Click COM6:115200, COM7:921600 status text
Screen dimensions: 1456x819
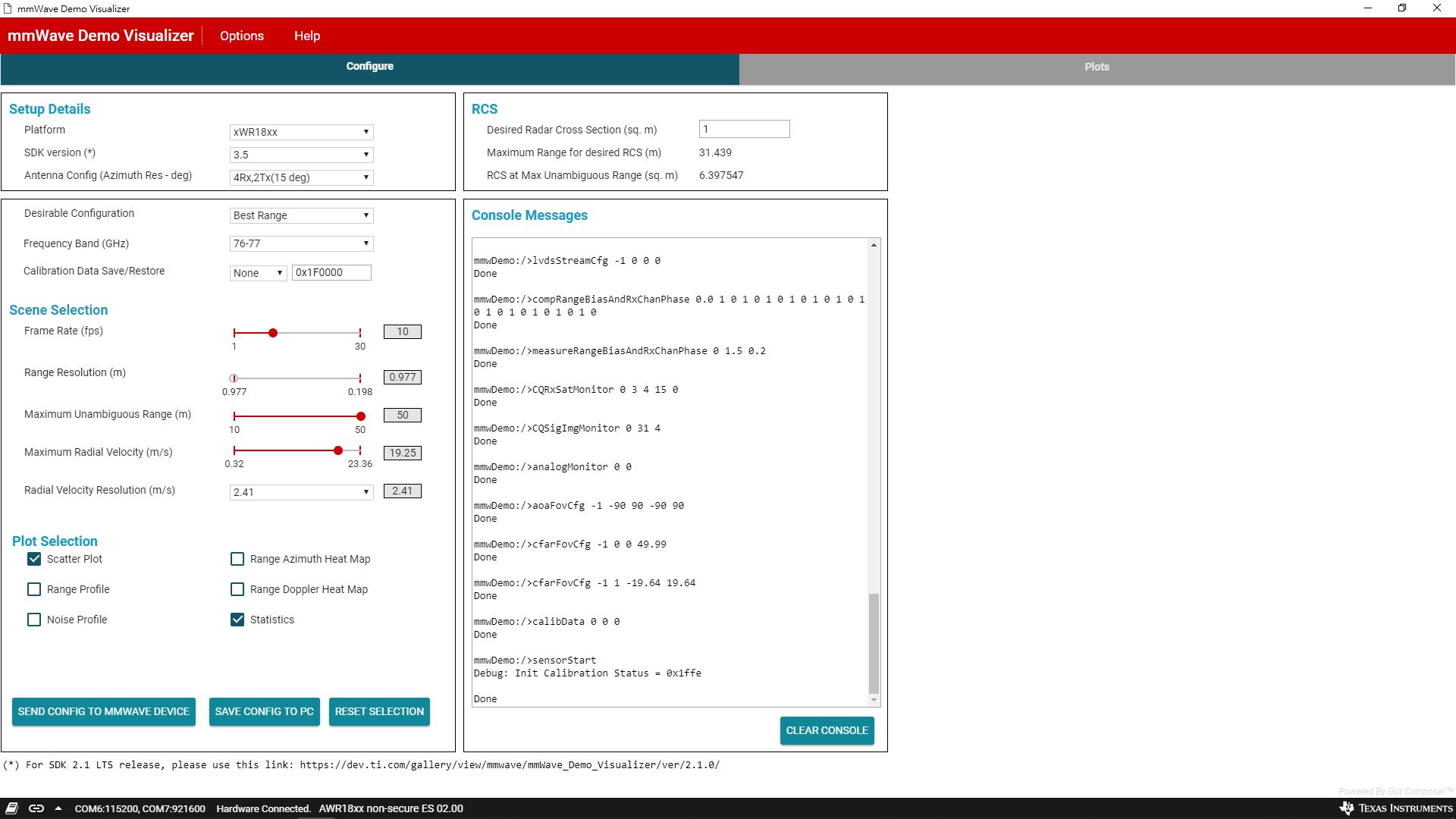click(140, 808)
